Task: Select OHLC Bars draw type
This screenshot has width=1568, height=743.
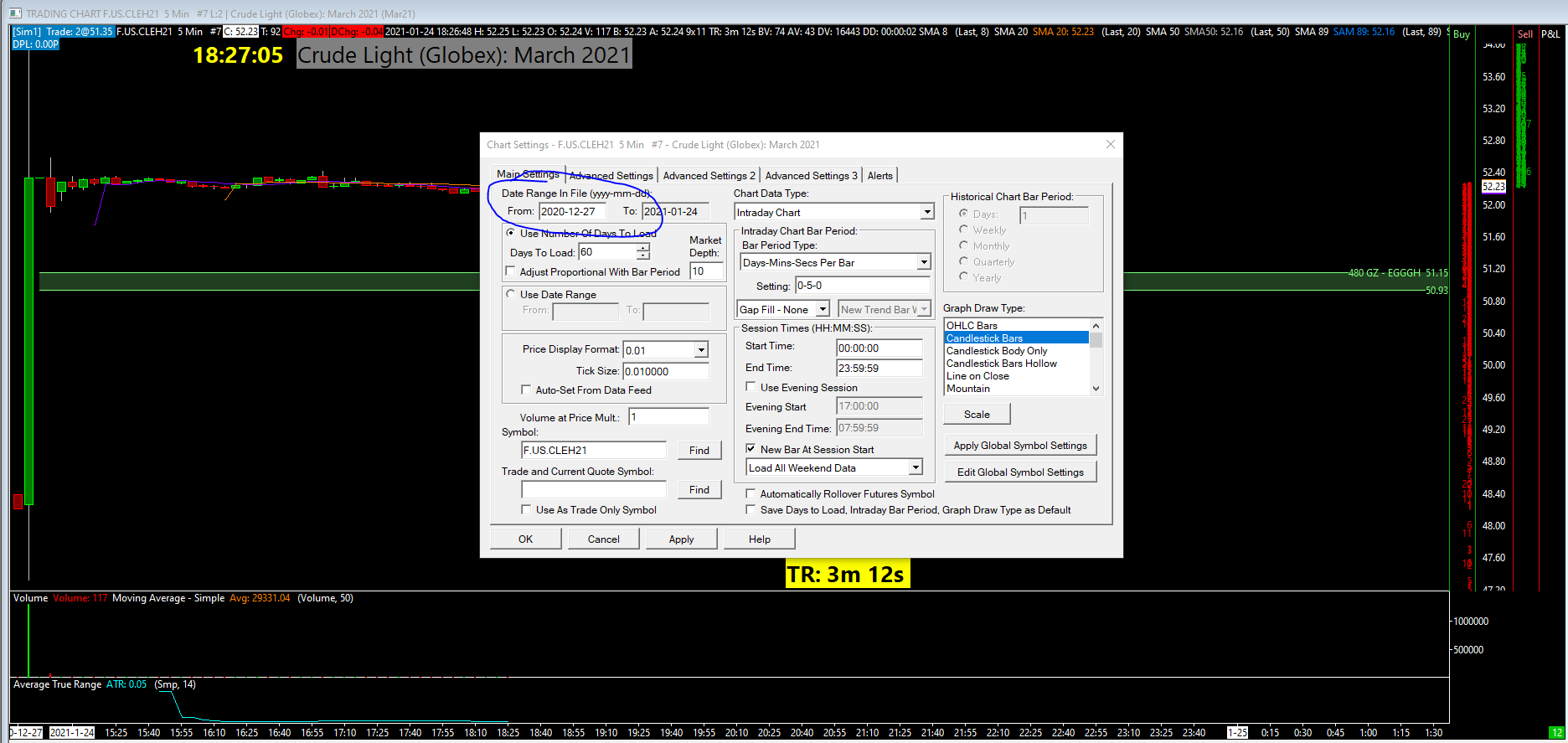Action: pyautogui.click(x=1017, y=325)
